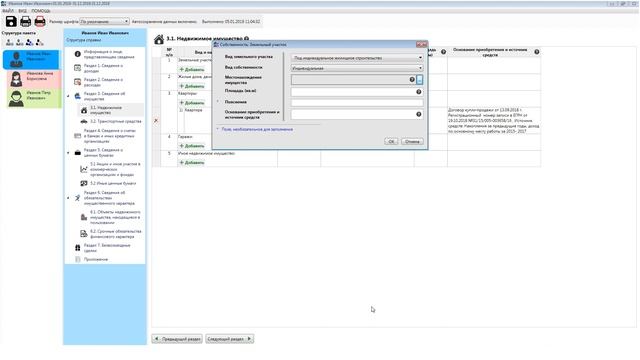Open the ФАЙЛ menu
The image size is (640, 360).
pyautogui.click(x=8, y=11)
